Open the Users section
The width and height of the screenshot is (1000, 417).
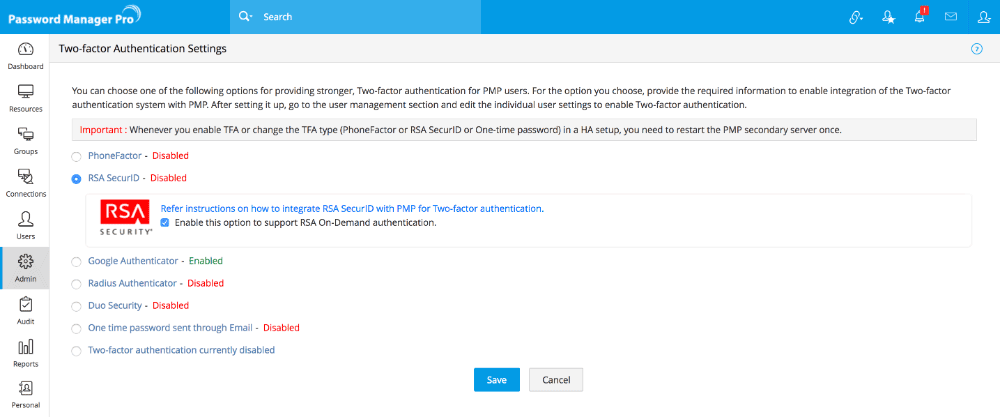pos(25,225)
